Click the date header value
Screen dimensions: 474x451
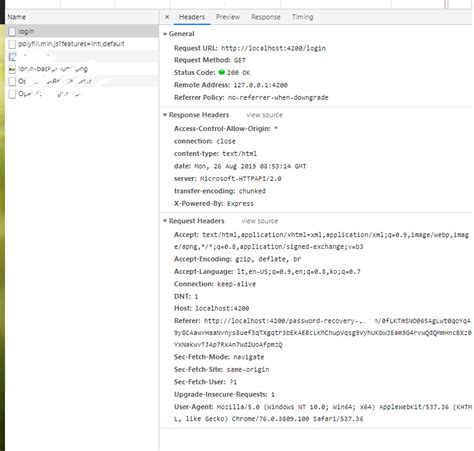(x=250, y=166)
